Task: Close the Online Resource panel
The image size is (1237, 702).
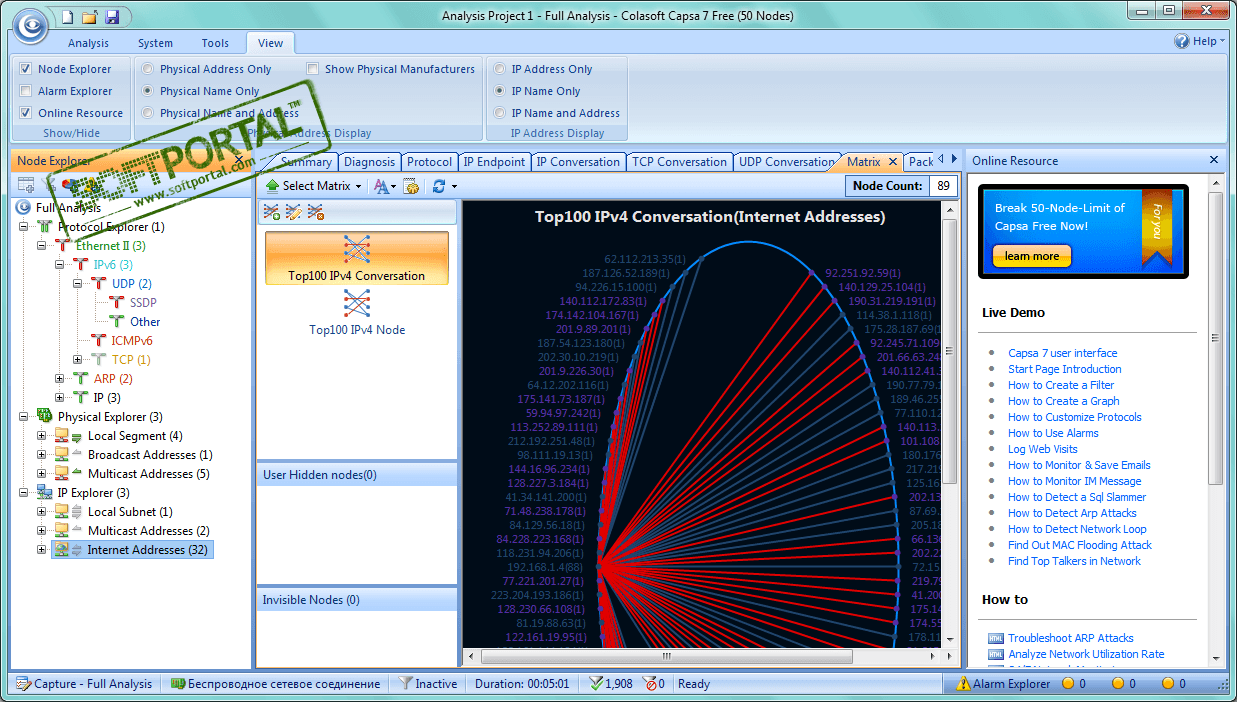Action: (1214, 160)
